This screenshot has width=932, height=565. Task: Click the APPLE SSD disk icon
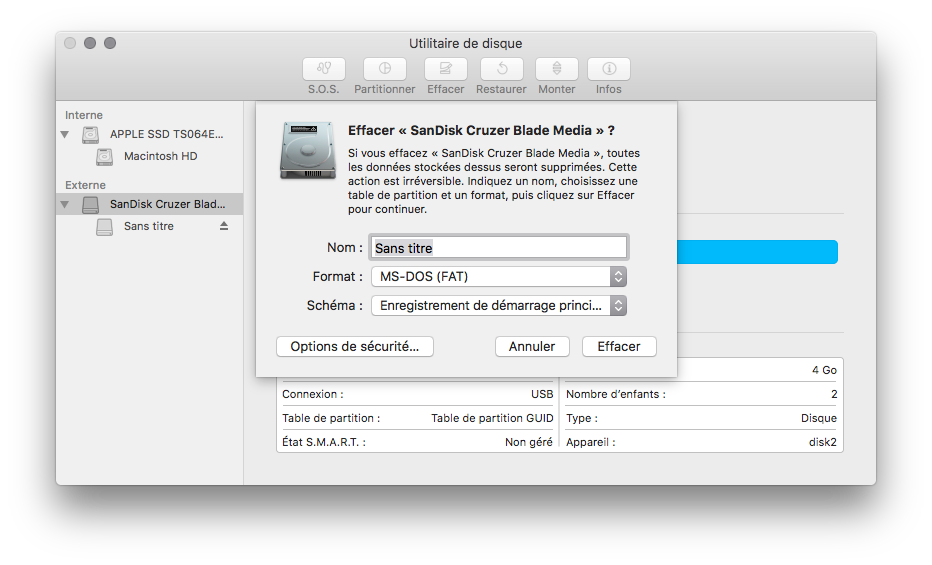90,134
